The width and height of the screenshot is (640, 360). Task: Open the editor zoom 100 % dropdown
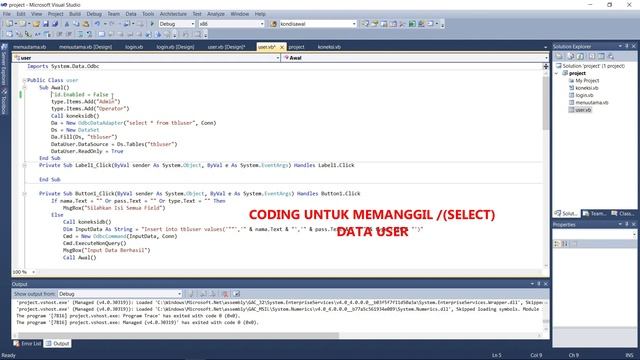click(33, 272)
